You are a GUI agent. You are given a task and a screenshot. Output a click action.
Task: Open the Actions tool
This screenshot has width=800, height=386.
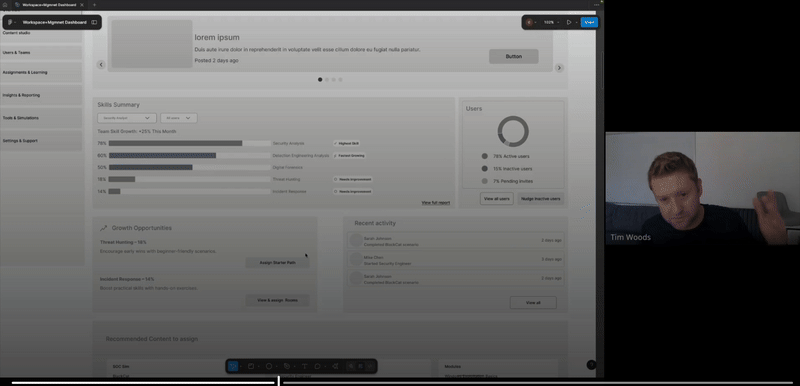pyautogui.click(x=335, y=366)
